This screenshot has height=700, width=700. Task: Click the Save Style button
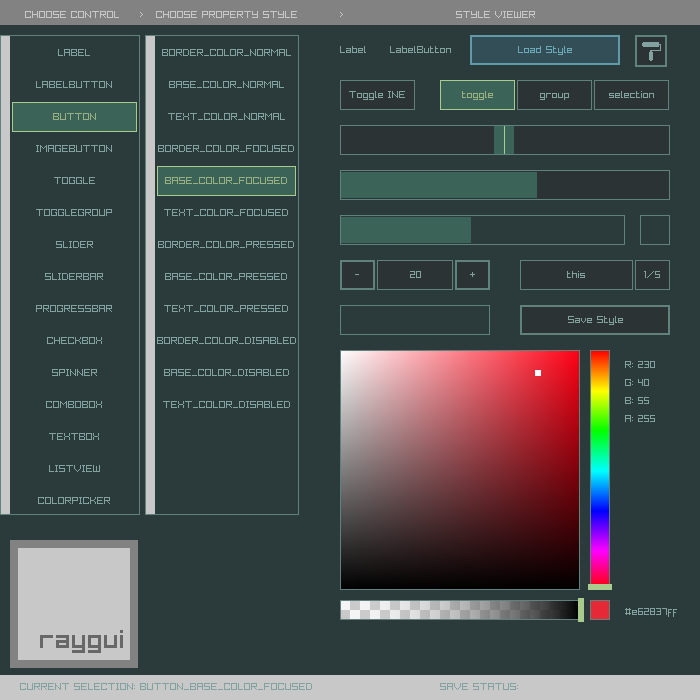[x=595, y=320]
